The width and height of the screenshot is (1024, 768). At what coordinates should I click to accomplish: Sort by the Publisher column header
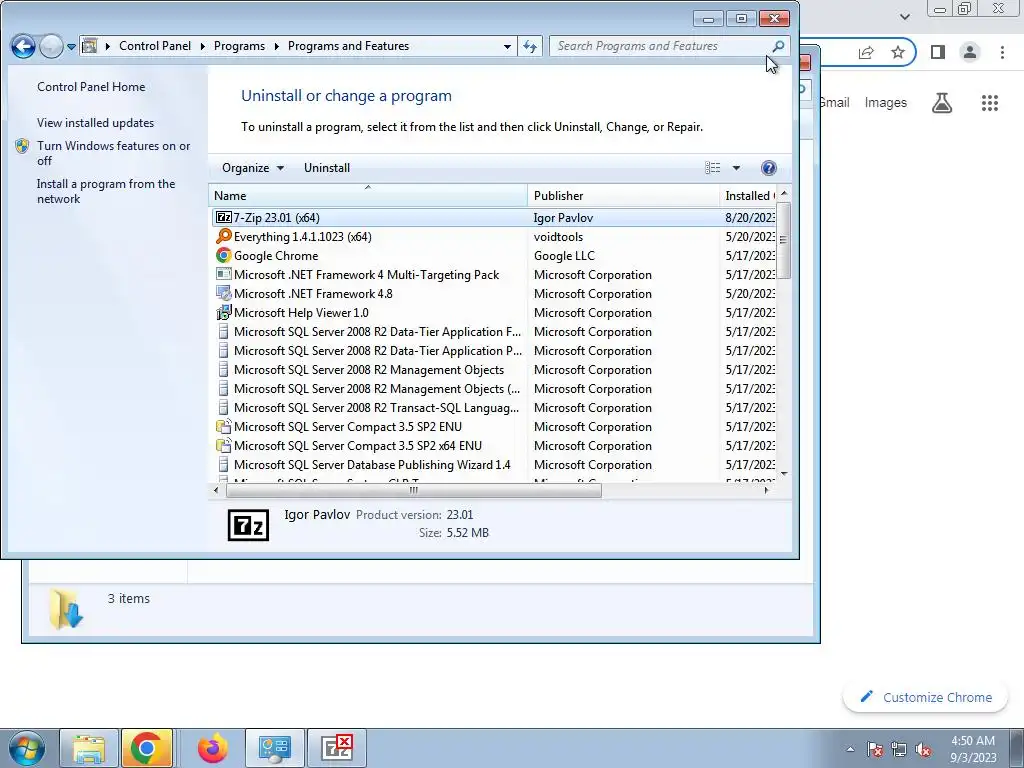[623, 195]
